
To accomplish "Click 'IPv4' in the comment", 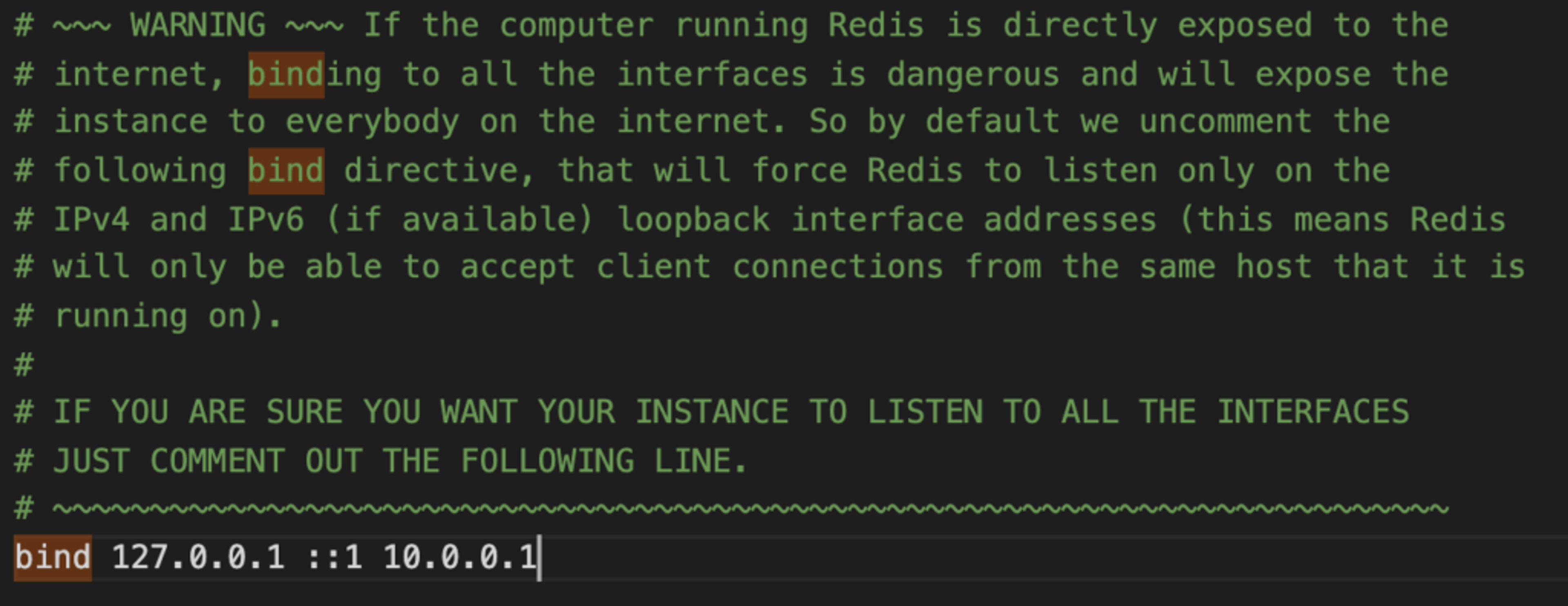I will pyautogui.click(x=92, y=220).
